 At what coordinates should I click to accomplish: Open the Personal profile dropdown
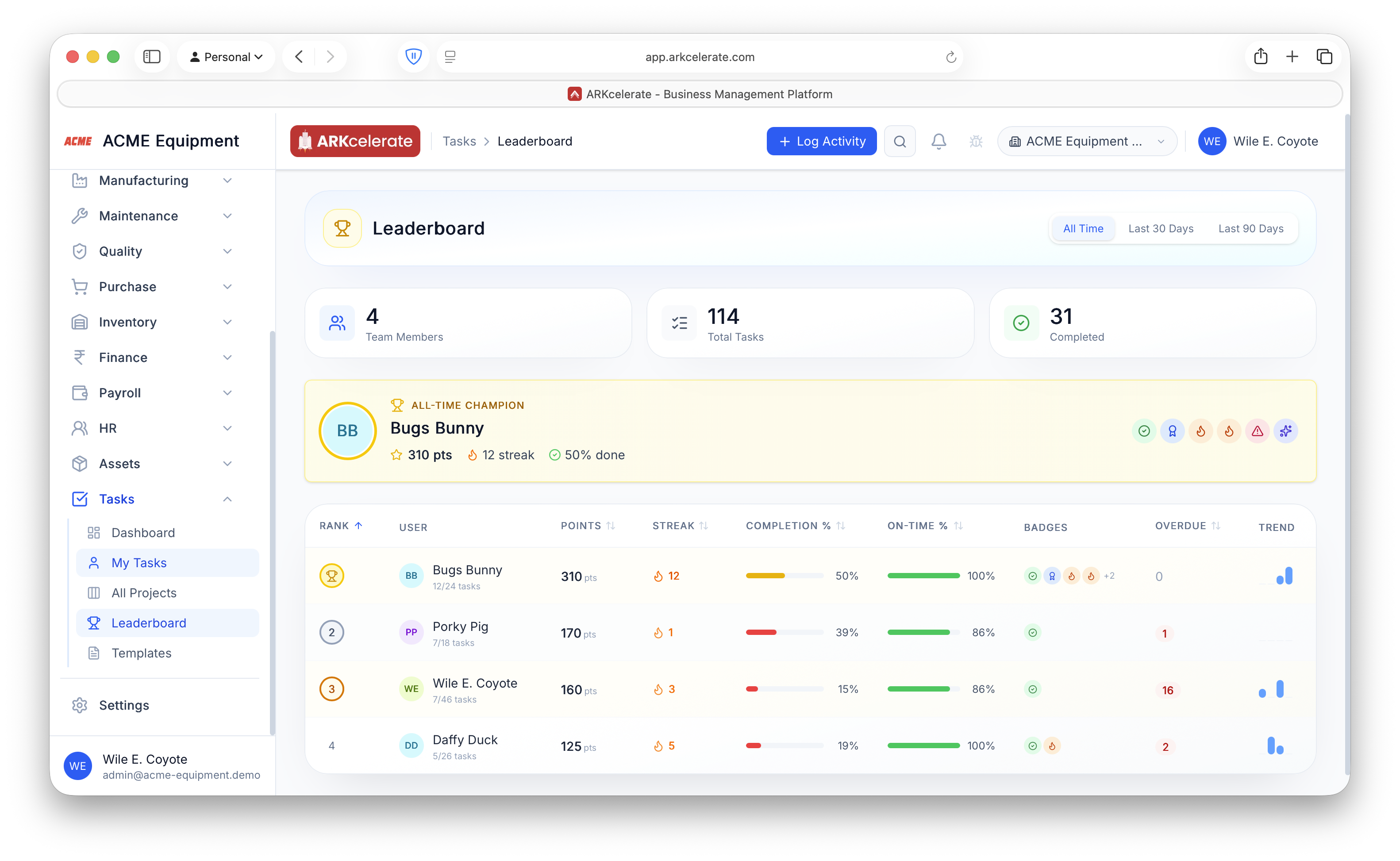tap(226, 56)
